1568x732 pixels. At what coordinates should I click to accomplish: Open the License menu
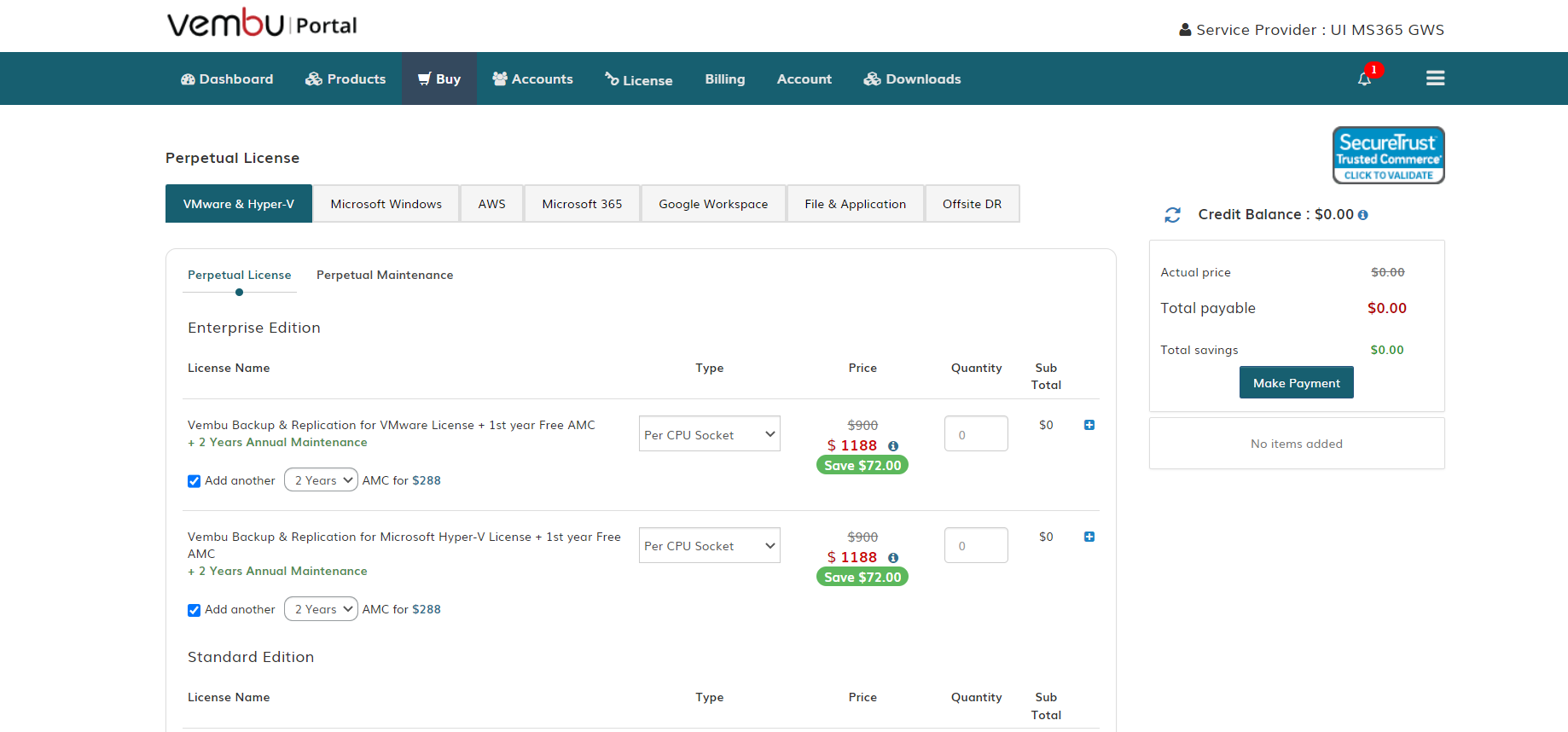click(x=638, y=79)
